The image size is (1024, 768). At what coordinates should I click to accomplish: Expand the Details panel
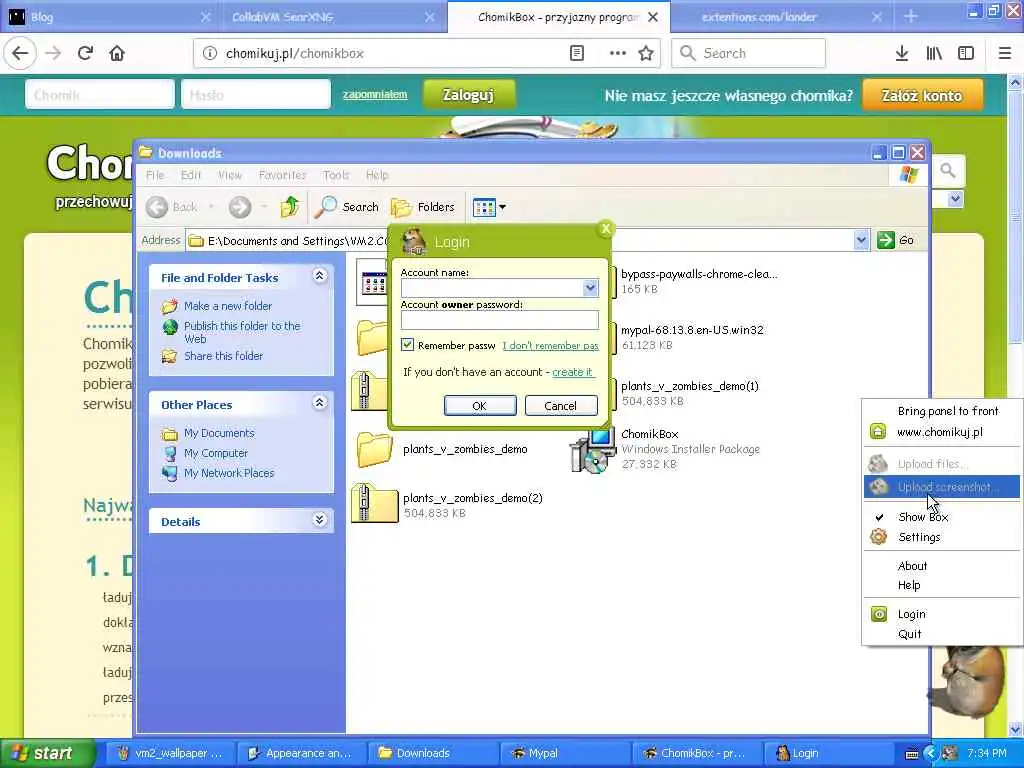click(x=319, y=520)
